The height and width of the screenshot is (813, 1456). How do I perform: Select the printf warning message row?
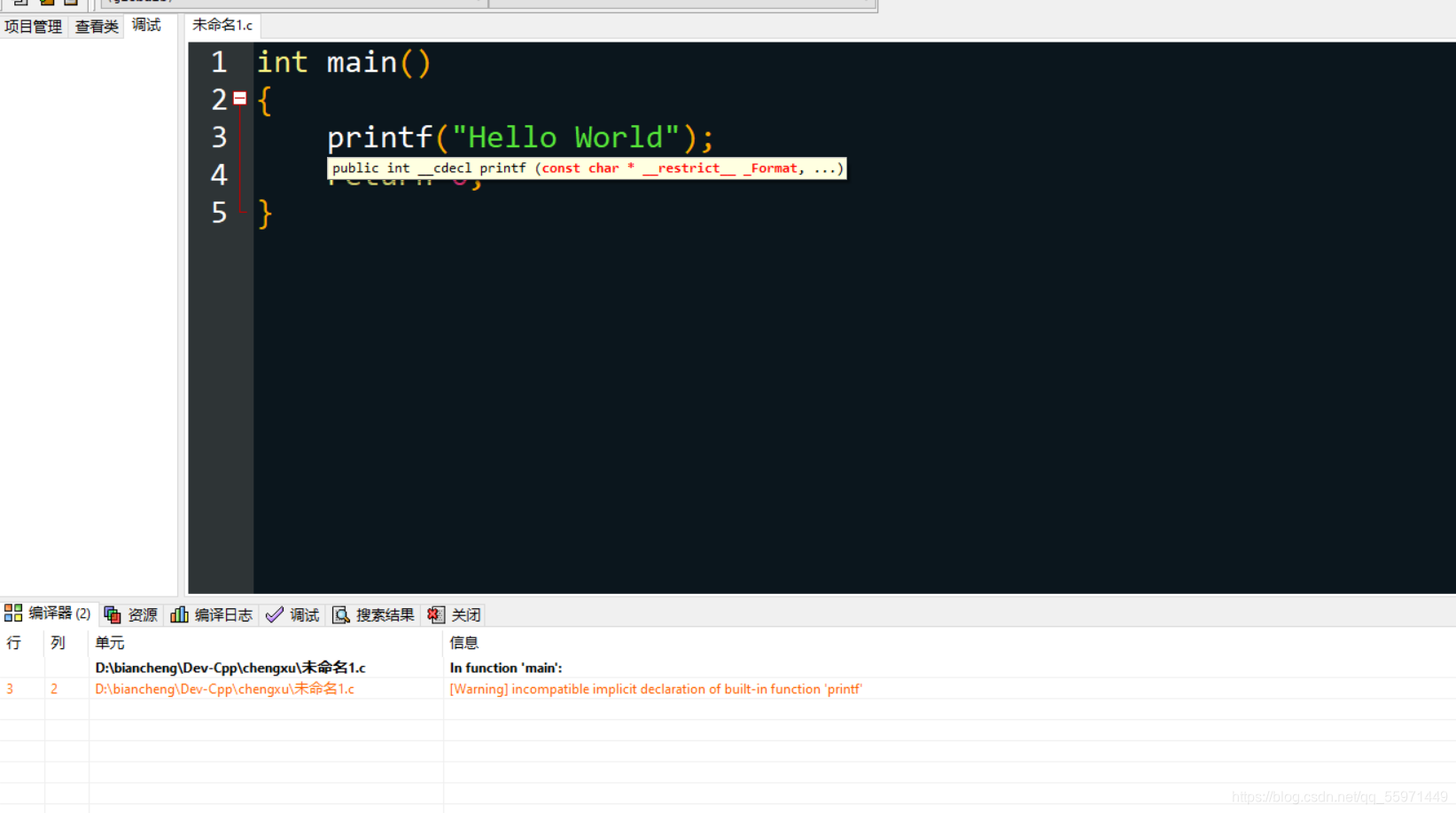[x=728, y=689]
